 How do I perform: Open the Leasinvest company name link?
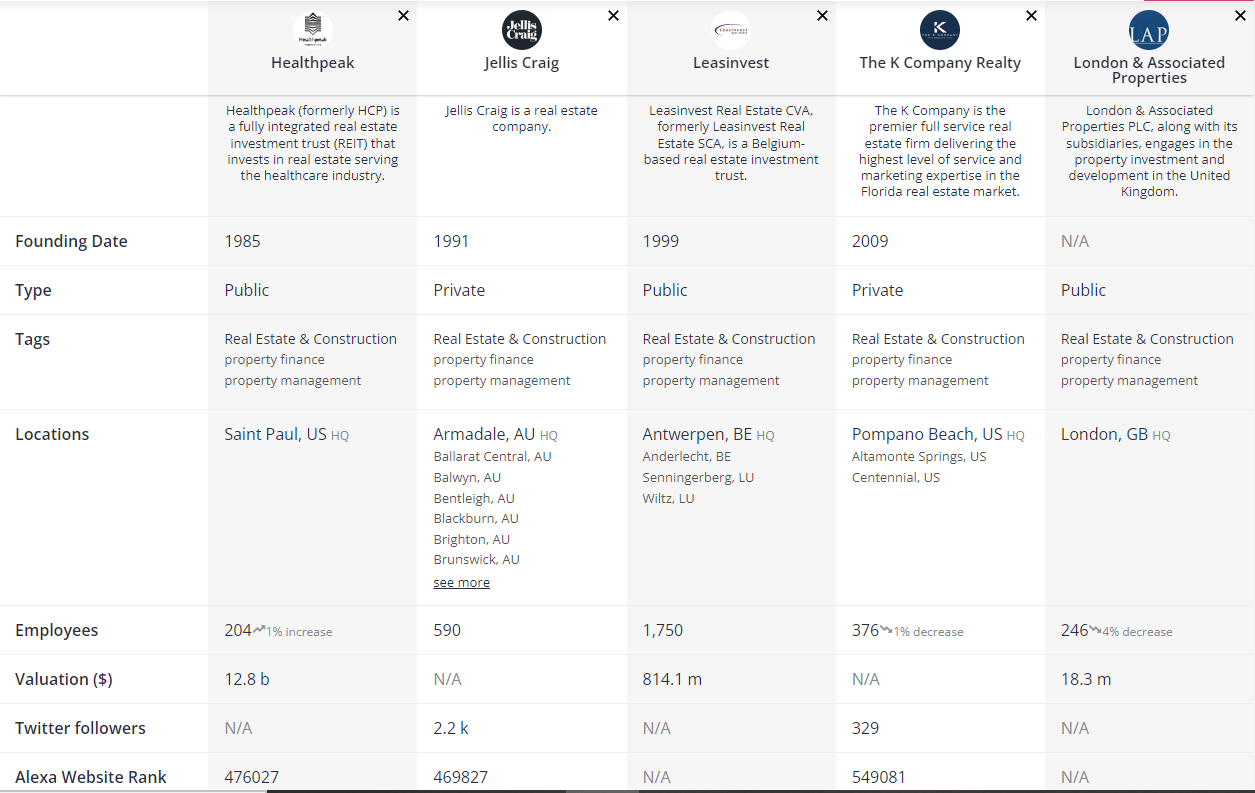[x=731, y=63]
